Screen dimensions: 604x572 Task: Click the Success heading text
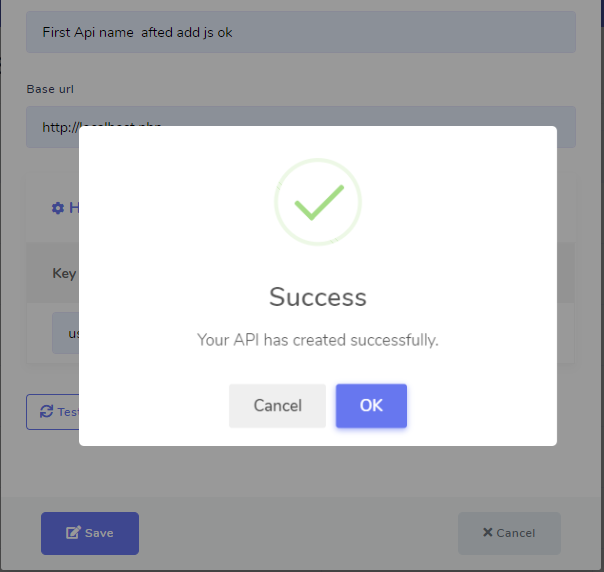(x=318, y=297)
